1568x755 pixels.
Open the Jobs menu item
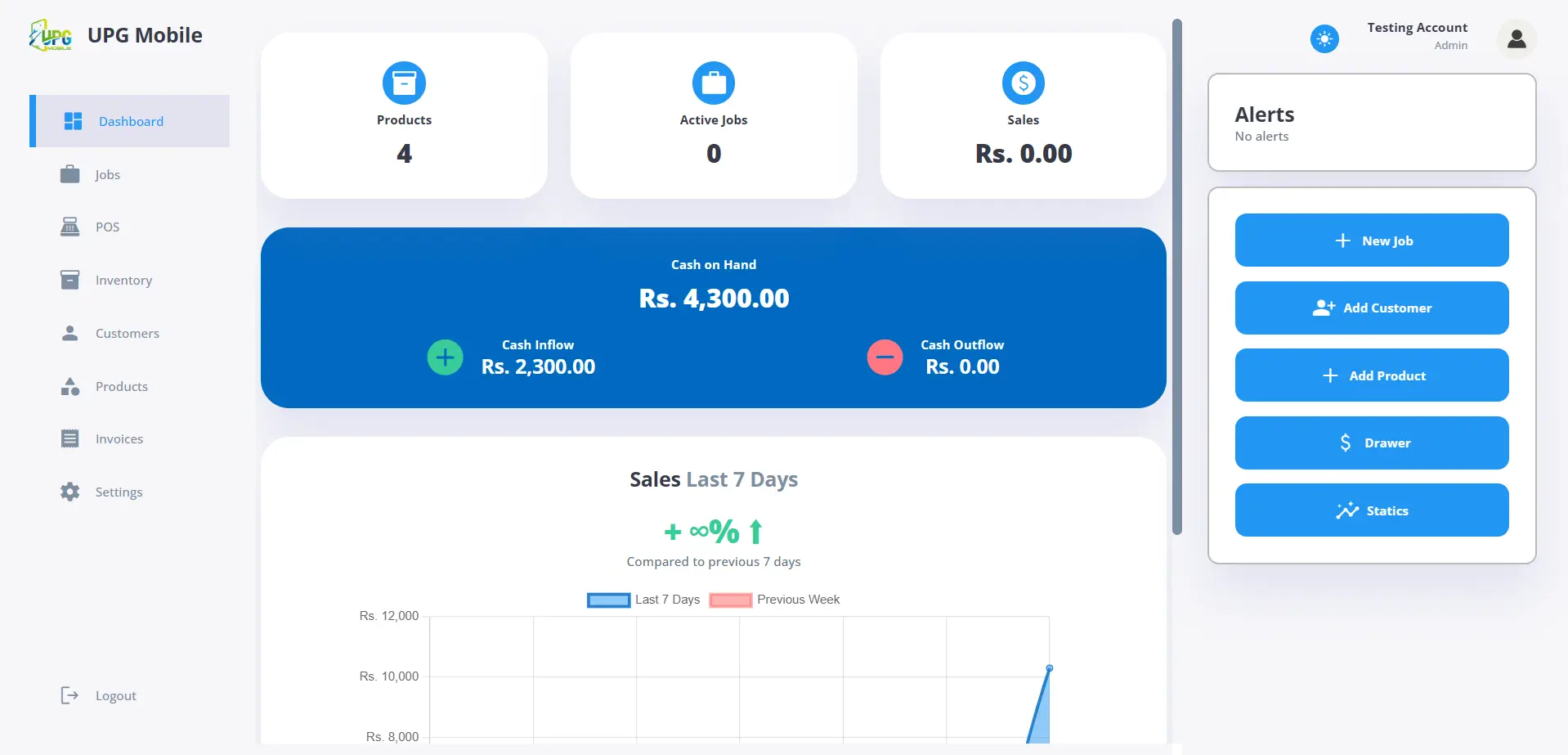click(x=107, y=174)
